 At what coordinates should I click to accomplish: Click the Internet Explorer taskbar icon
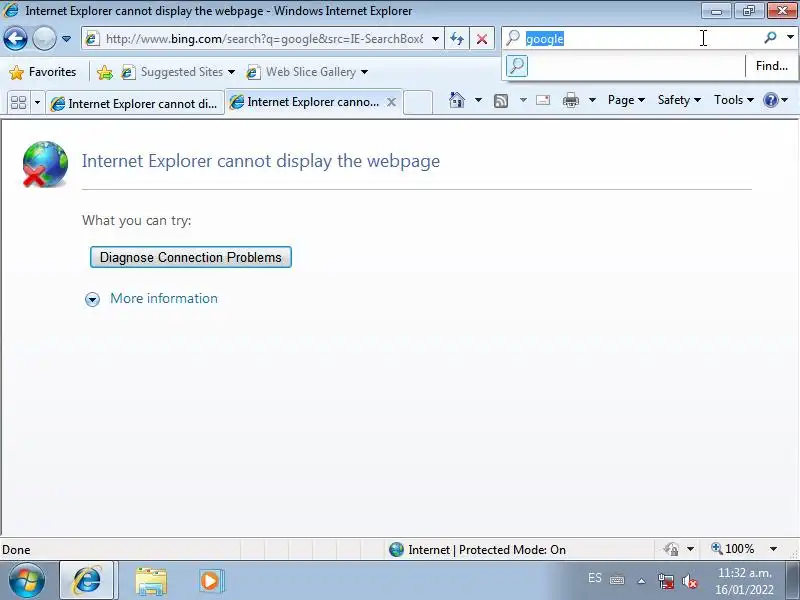click(x=87, y=580)
